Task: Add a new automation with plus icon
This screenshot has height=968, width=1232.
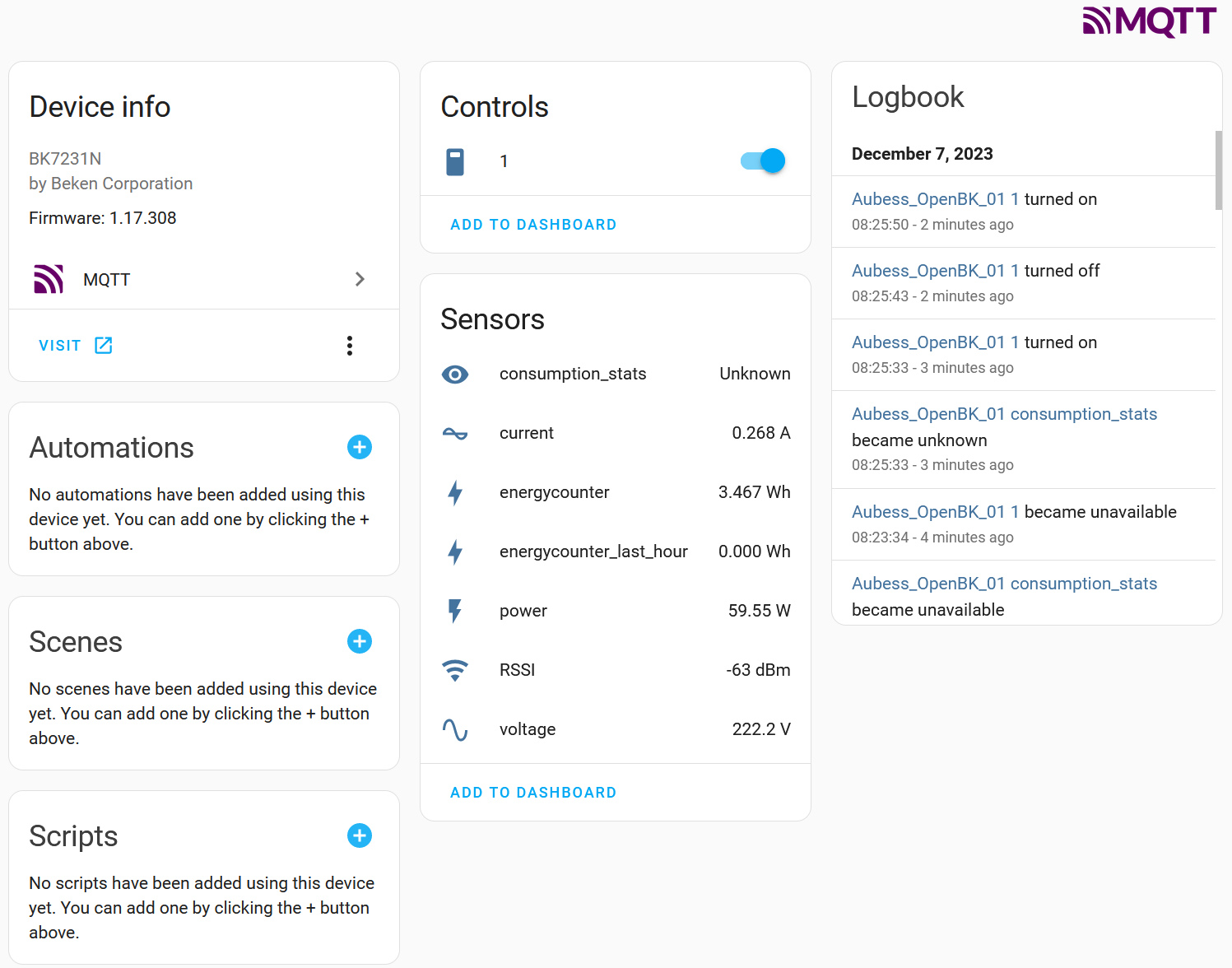Action: click(x=360, y=447)
